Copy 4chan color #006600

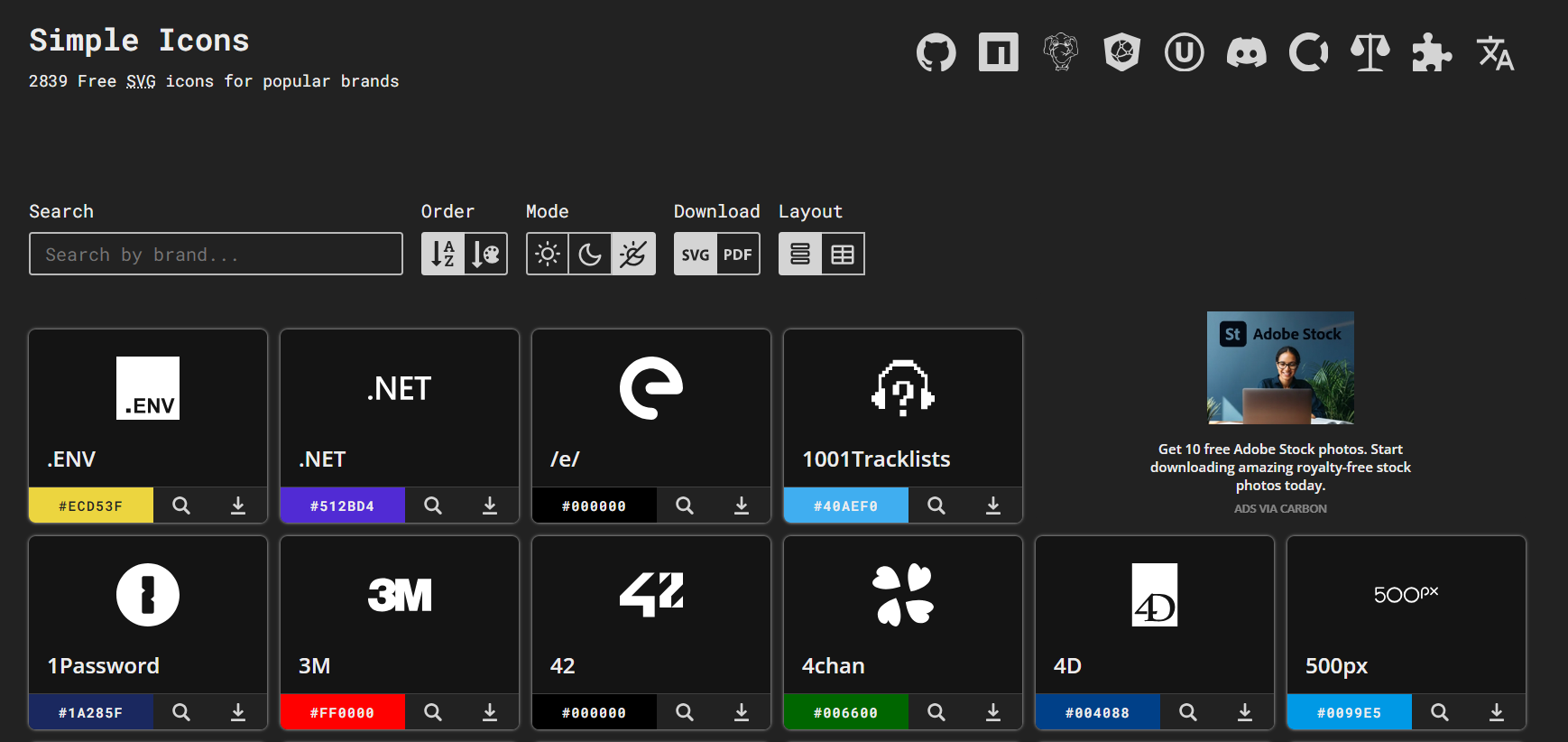coord(846,712)
